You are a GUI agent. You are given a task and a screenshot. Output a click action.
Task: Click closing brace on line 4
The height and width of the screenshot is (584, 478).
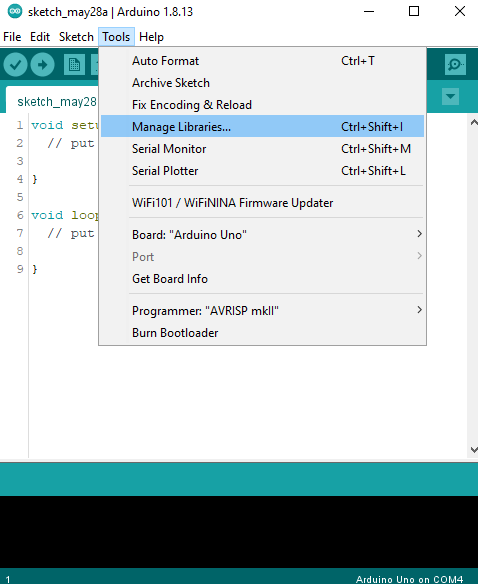pos(35,180)
